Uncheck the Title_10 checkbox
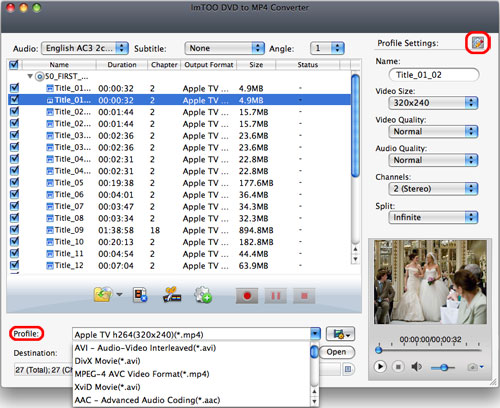This screenshot has width=500, height=408. click(x=14, y=242)
